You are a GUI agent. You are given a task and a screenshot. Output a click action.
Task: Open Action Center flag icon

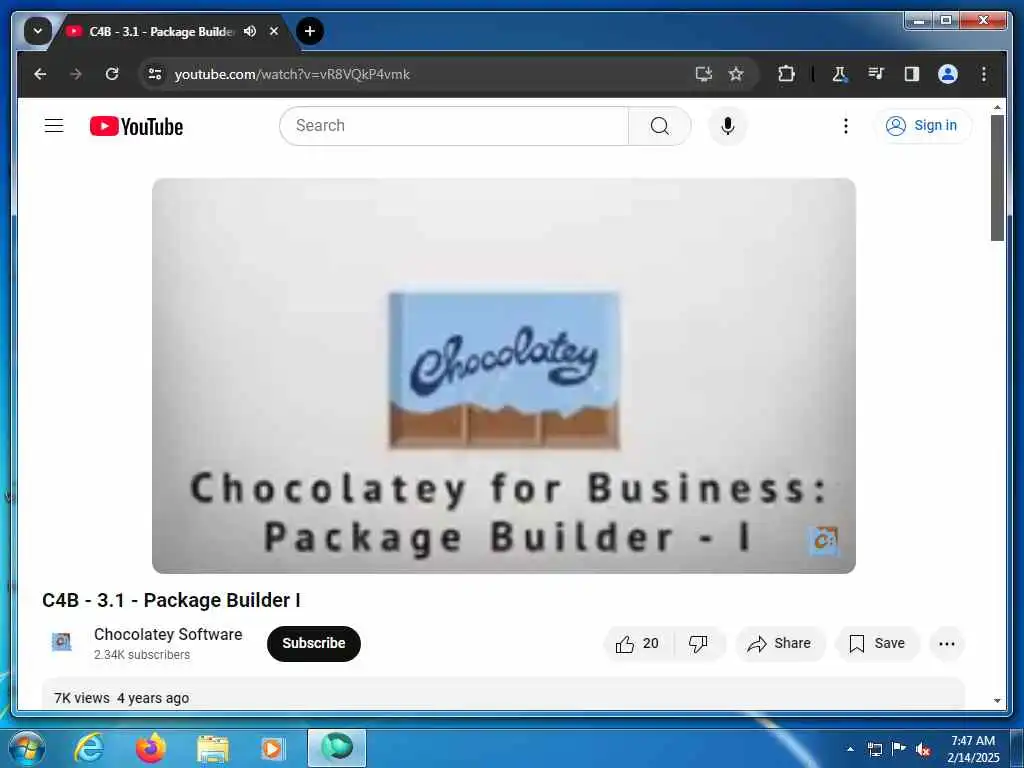pyautogui.click(x=899, y=749)
